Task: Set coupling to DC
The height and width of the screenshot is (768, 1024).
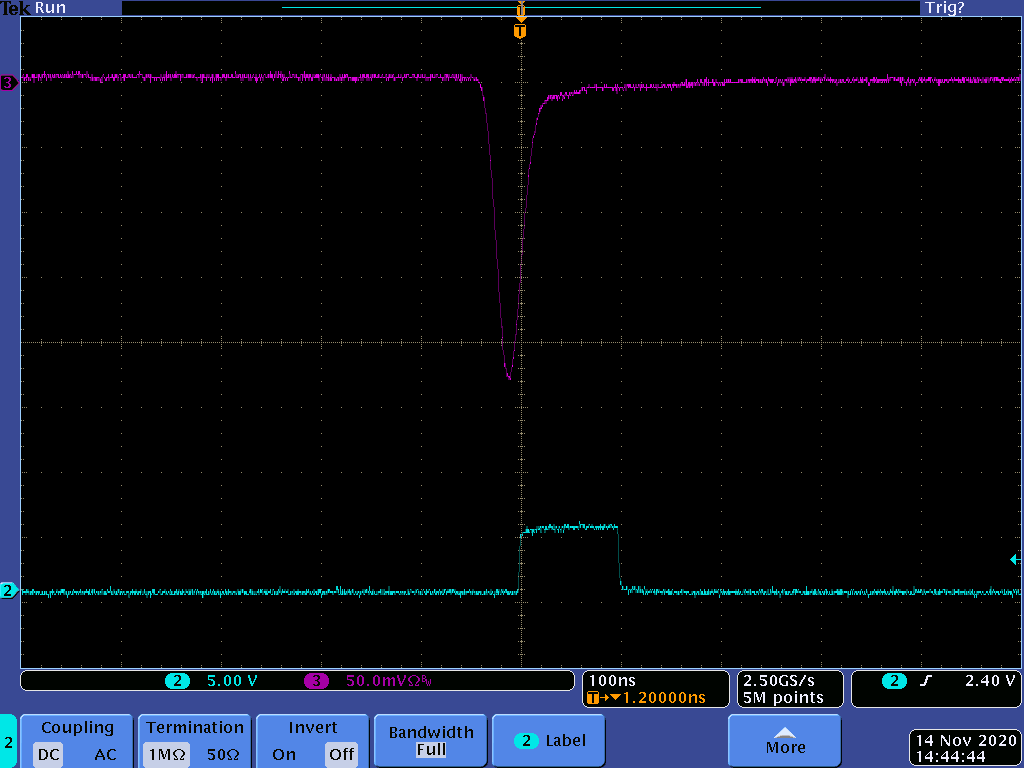Action: [50, 754]
